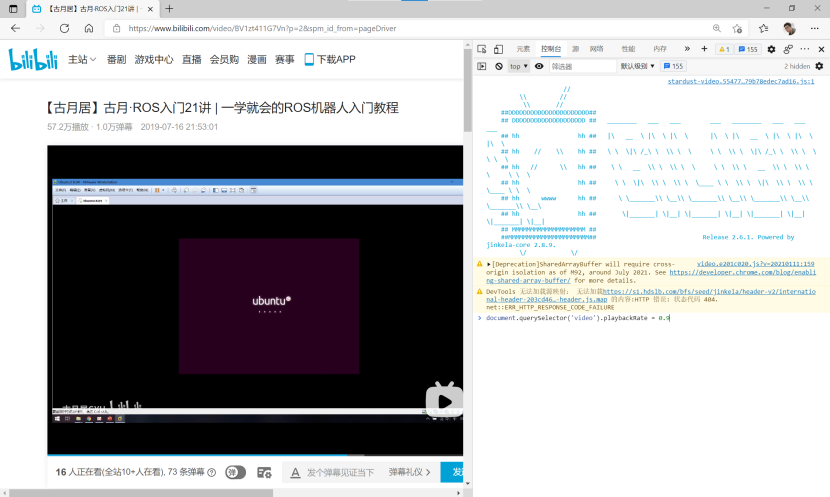Switch to the 网络 DevTools tab

(597, 49)
